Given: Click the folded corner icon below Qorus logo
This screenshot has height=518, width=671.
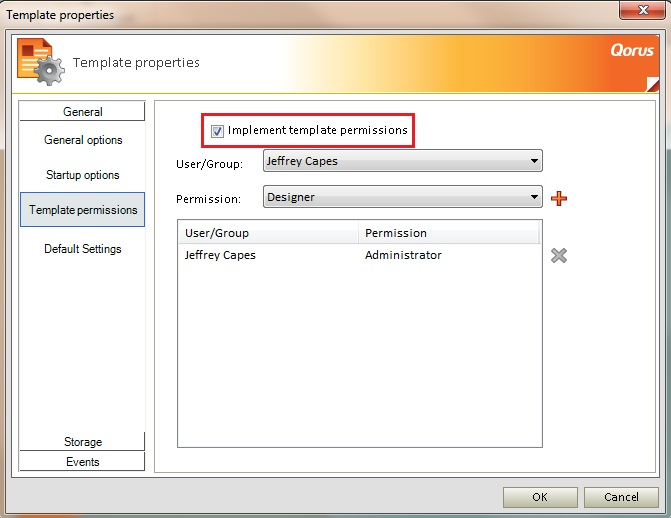Looking at the screenshot, I should [x=653, y=84].
